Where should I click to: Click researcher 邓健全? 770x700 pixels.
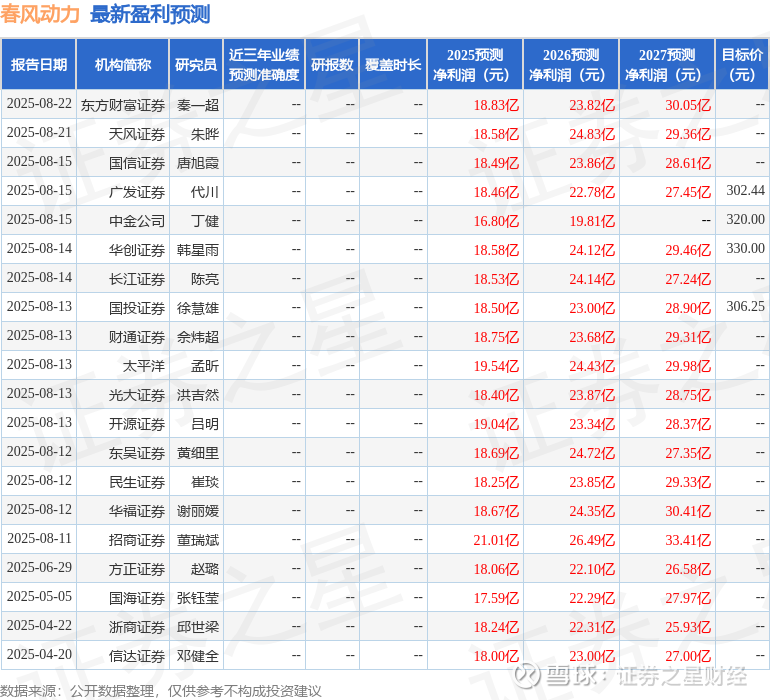[x=198, y=656]
